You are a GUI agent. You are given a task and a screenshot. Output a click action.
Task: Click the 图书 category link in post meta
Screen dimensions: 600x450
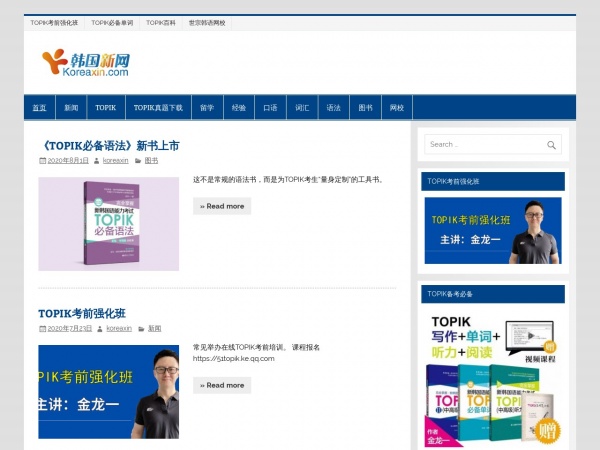(x=151, y=161)
